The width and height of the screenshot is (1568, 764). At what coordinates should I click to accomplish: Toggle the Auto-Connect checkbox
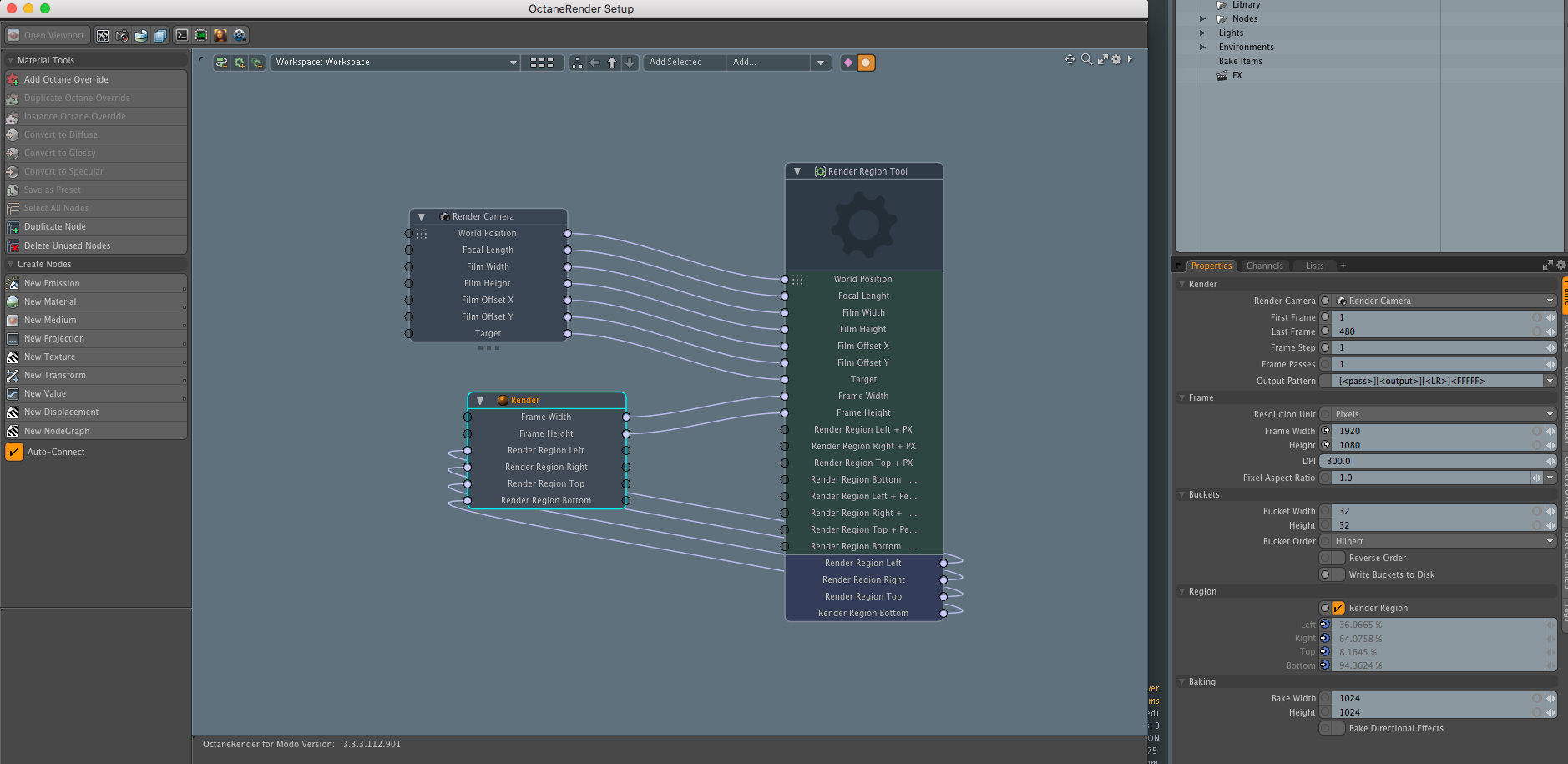tap(14, 452)
